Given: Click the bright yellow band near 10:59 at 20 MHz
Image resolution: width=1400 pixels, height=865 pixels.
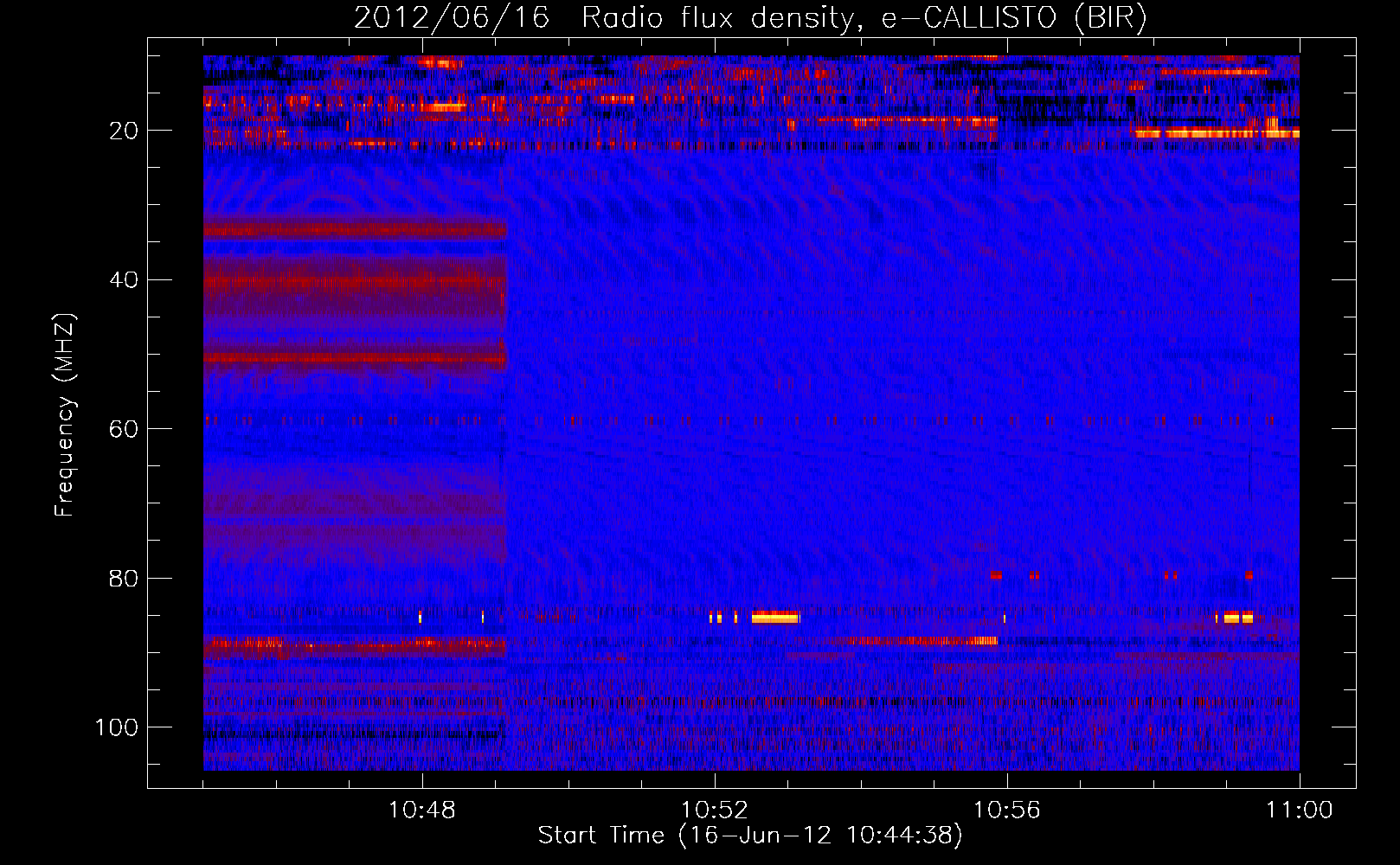Looking at the screenshot, I should click(x=1217, y=133).
